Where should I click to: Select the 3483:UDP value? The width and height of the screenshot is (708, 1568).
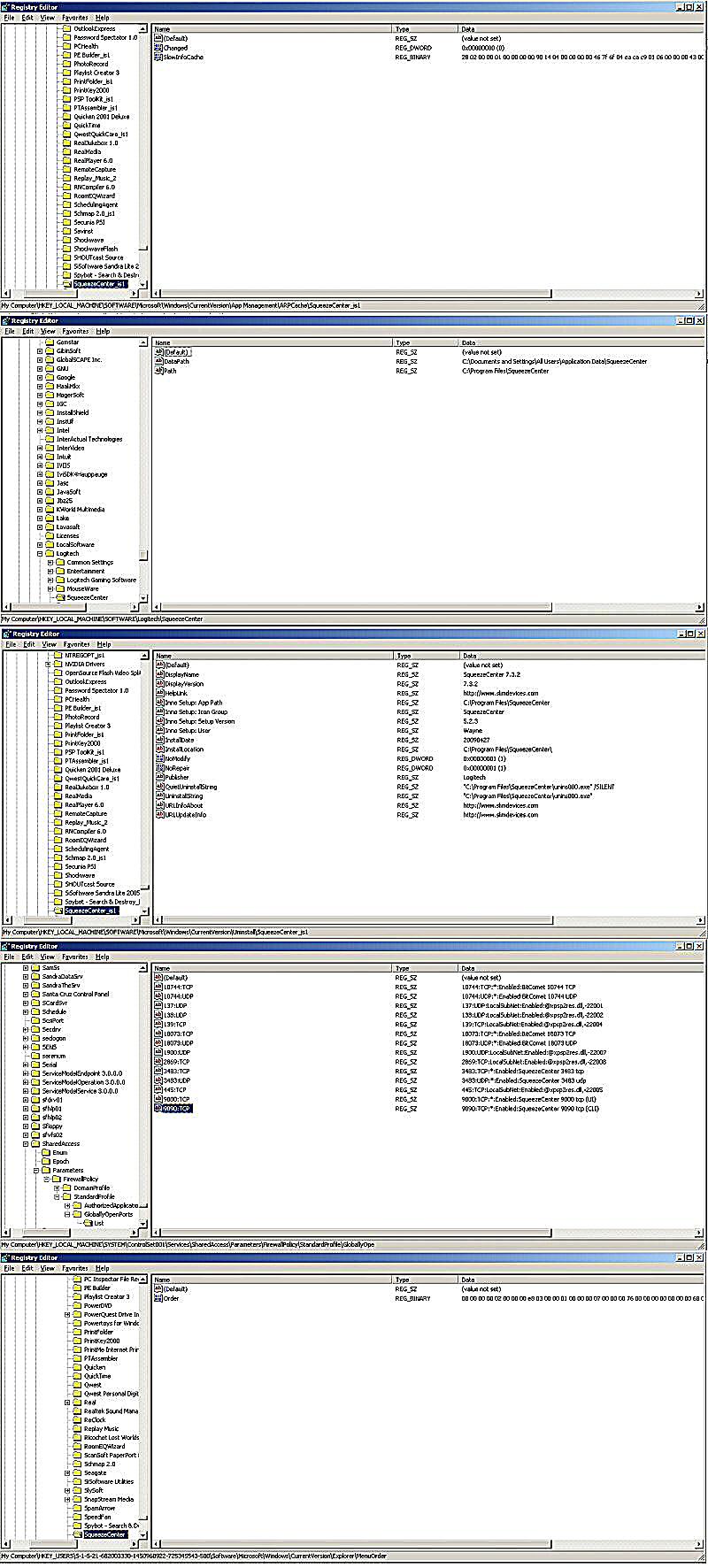pos(177,1080)
